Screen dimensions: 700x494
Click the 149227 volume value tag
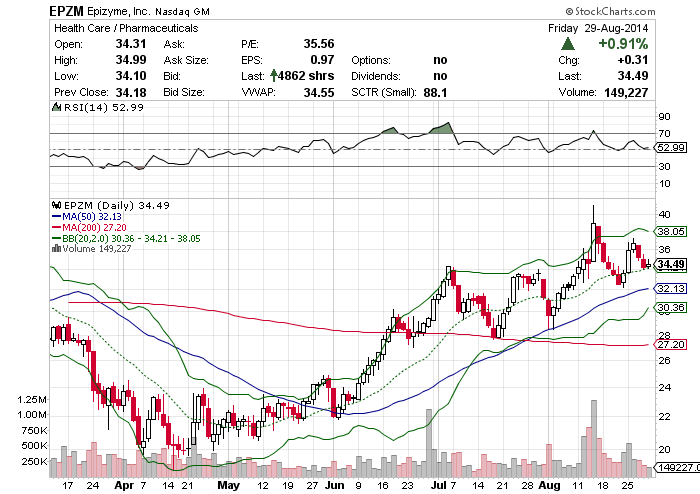point(677,467)
